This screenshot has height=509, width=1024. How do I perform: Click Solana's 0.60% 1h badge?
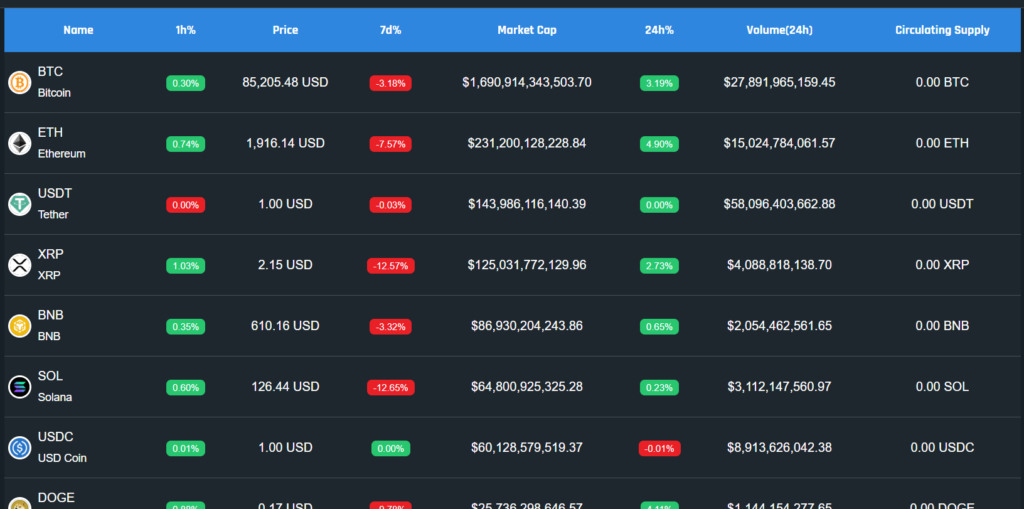coord(185,387)
